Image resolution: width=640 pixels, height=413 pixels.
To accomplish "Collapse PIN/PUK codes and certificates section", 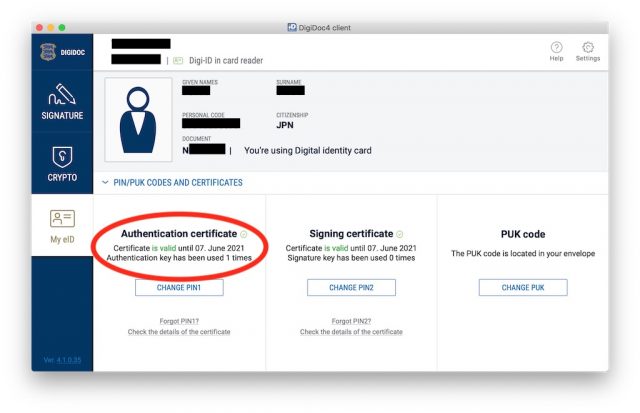I will click(x=178, y=182).
